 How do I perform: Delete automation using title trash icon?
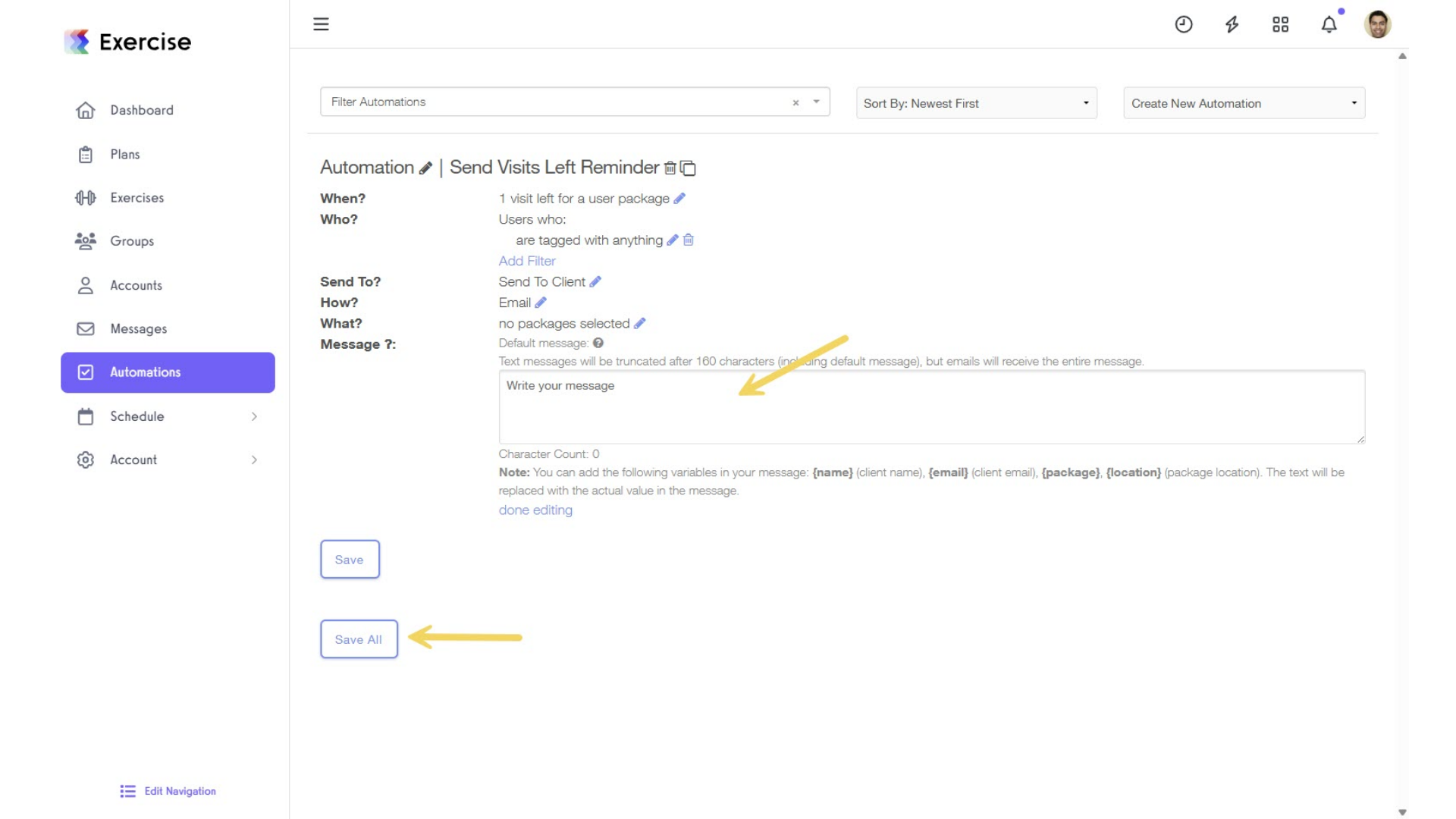coord(670,168)
